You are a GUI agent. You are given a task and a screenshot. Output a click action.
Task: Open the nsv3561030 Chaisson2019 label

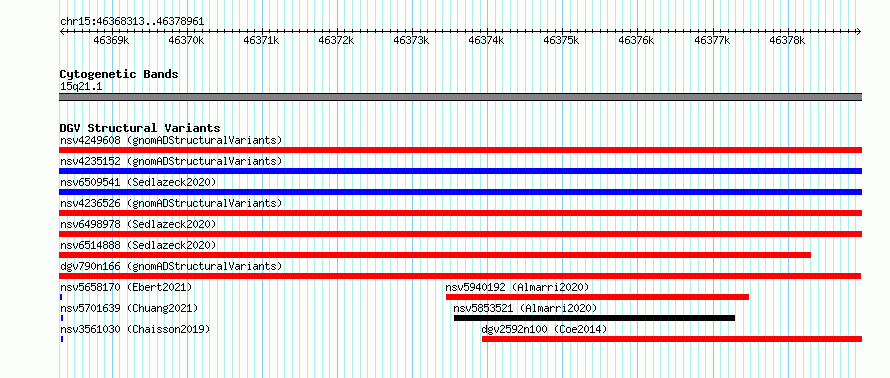click(x=135, y=329)
